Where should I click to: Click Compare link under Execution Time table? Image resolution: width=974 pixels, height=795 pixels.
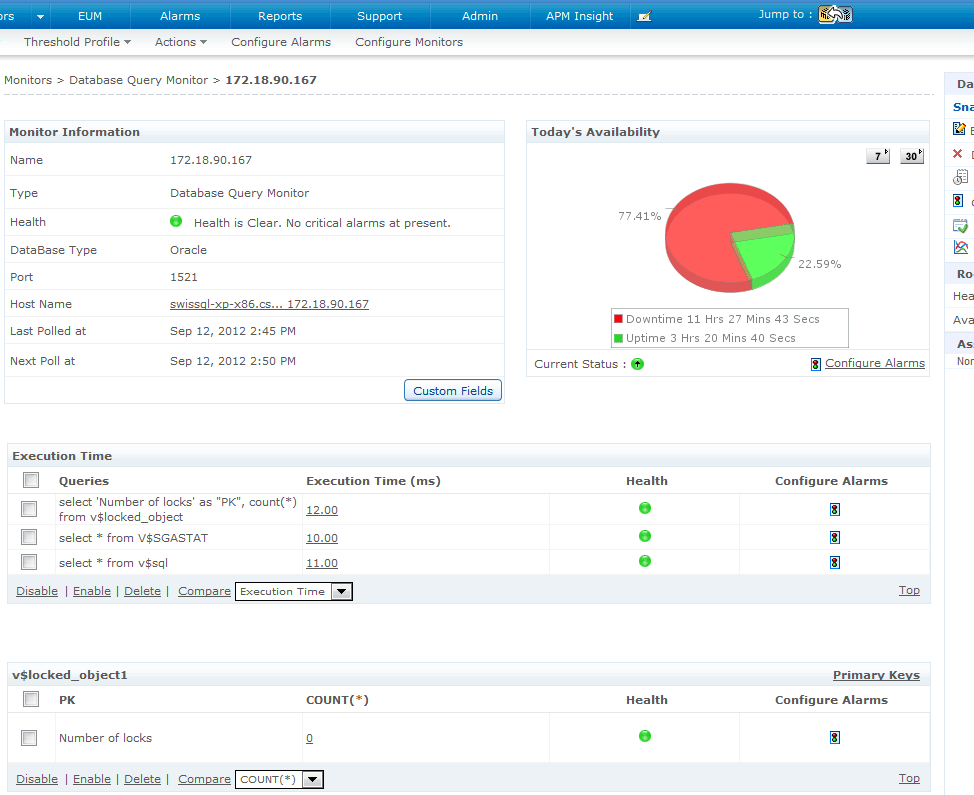coord(204,591)
